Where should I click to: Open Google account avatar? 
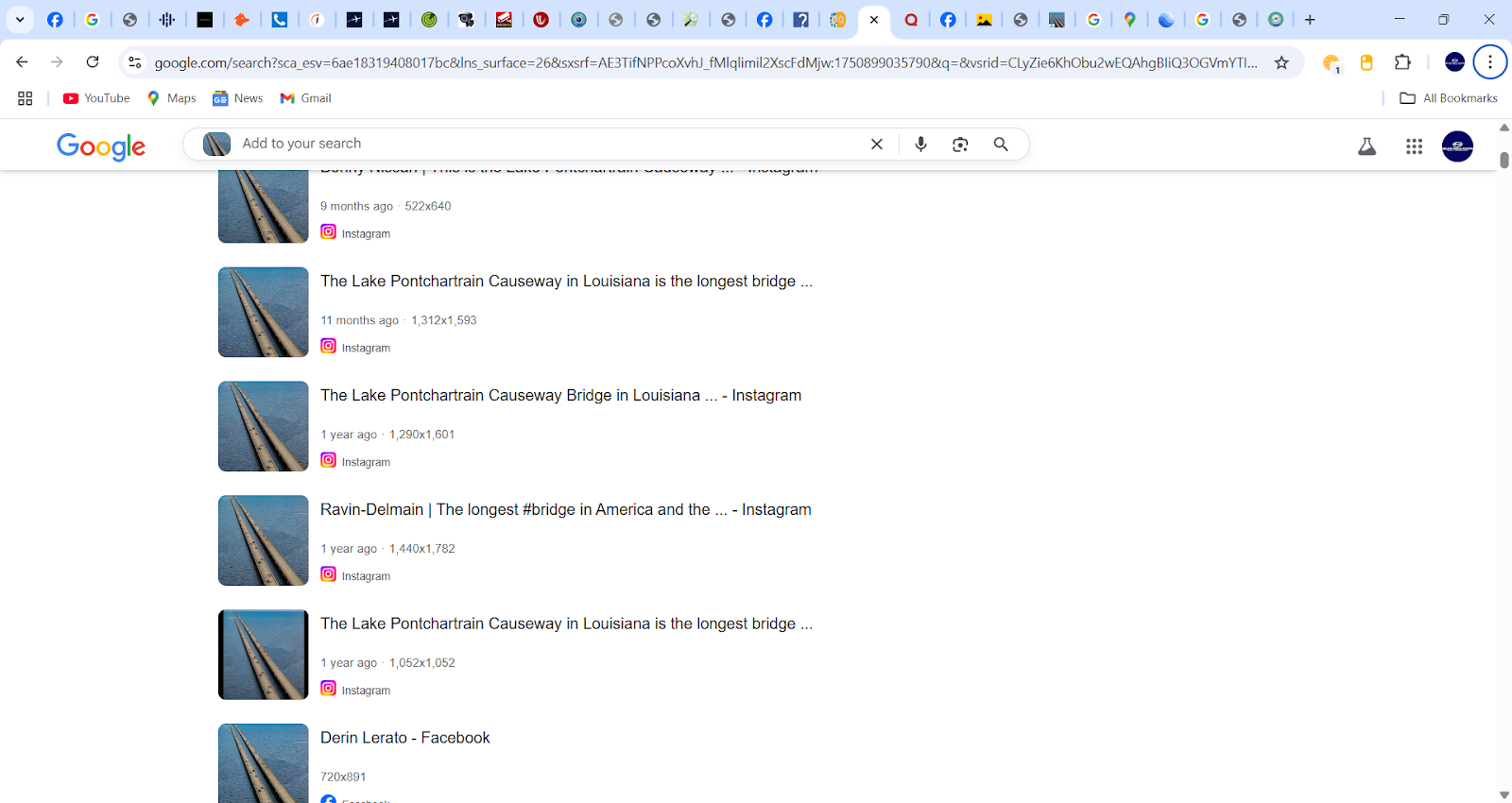click(x=1457, y=146)
